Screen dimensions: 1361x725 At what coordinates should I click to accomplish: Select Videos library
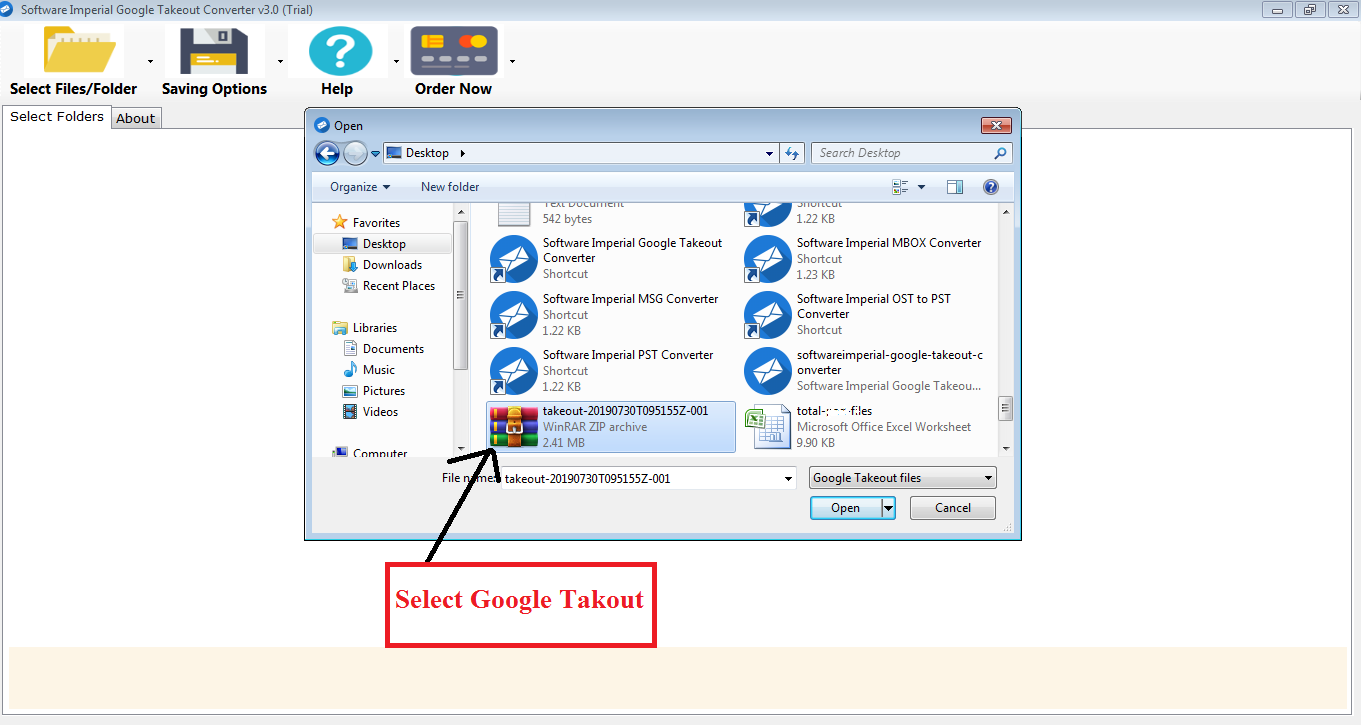[x=380, y=412]
